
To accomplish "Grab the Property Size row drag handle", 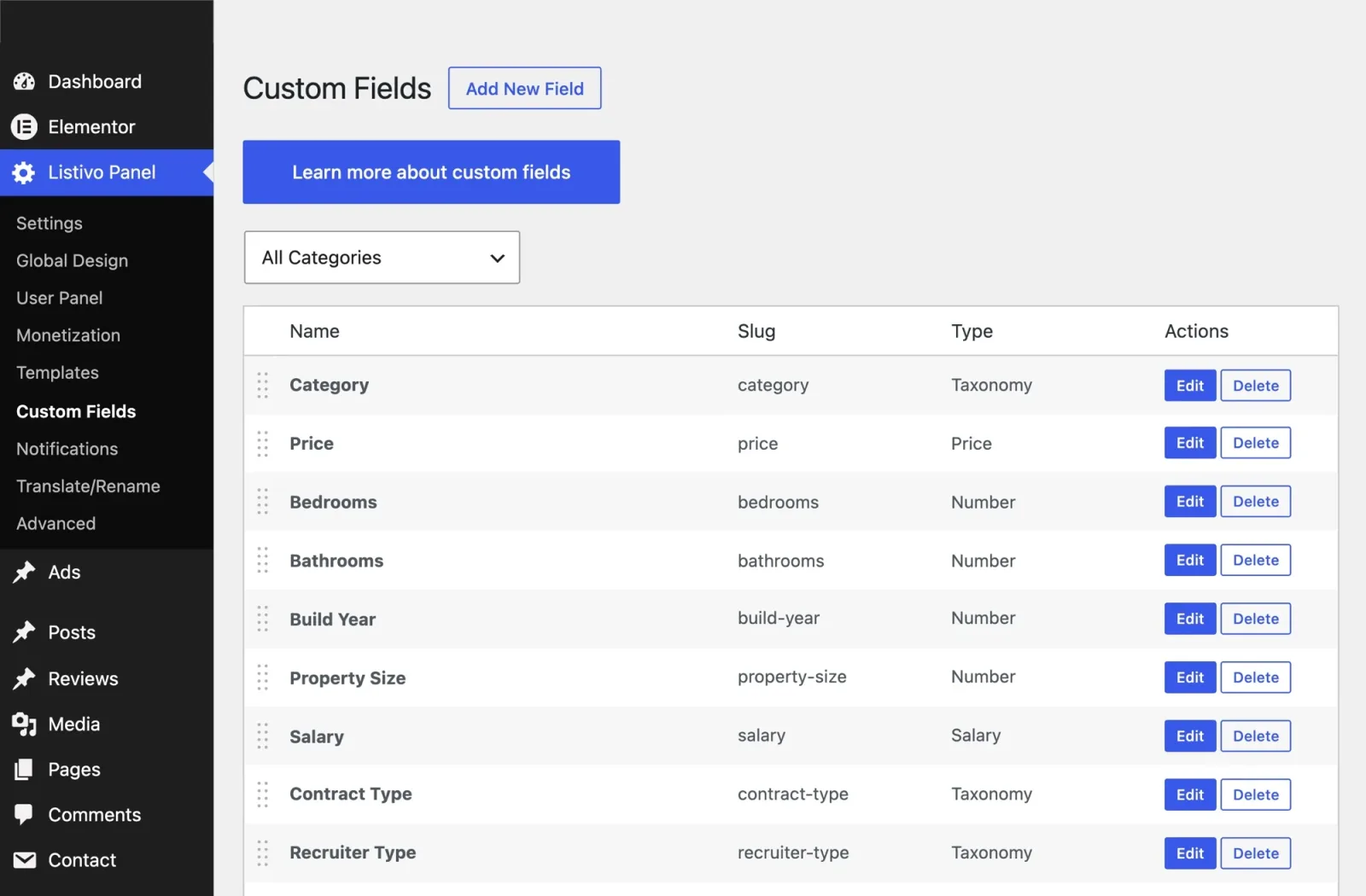I will click(263, 678).
